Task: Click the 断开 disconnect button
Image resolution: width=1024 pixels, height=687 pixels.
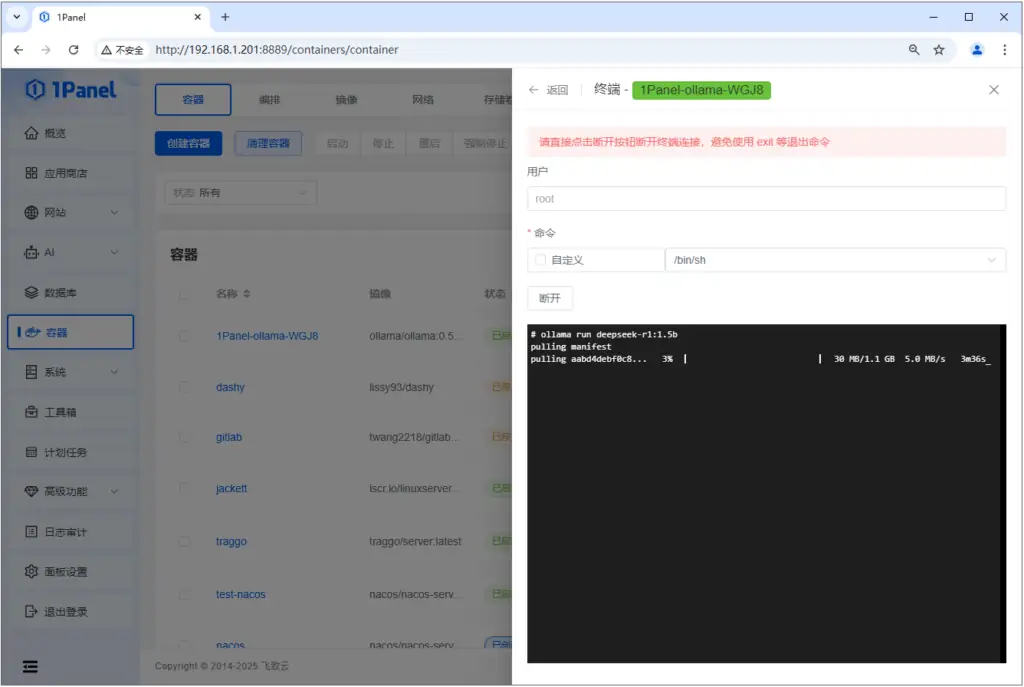Action: click(x=550, y=297)
